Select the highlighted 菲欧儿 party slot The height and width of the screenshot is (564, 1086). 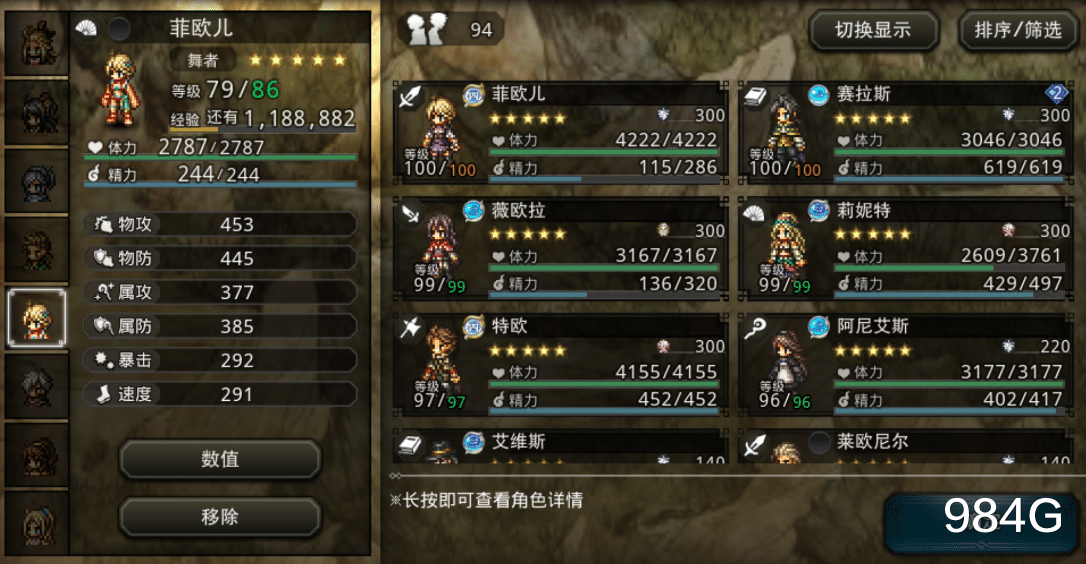coord(37,318)
